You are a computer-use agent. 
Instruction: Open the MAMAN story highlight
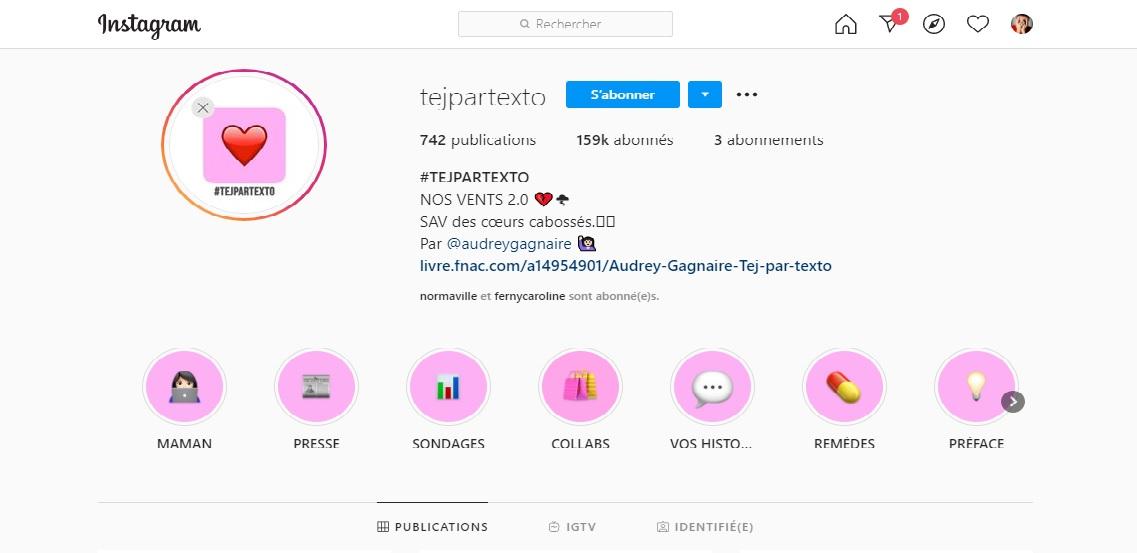(184, 389)
